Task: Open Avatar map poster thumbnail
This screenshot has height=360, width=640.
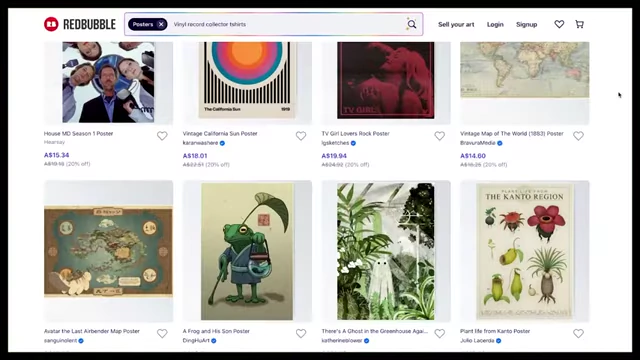Action: coord(108,251)
